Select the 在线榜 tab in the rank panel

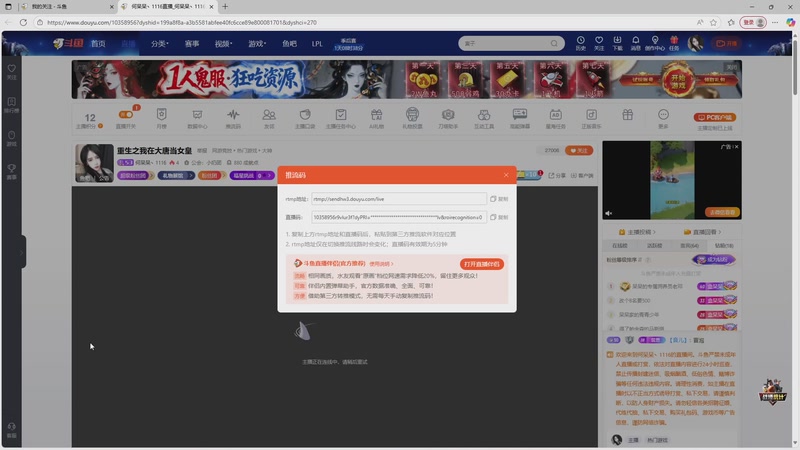click(x=620, y=246)
